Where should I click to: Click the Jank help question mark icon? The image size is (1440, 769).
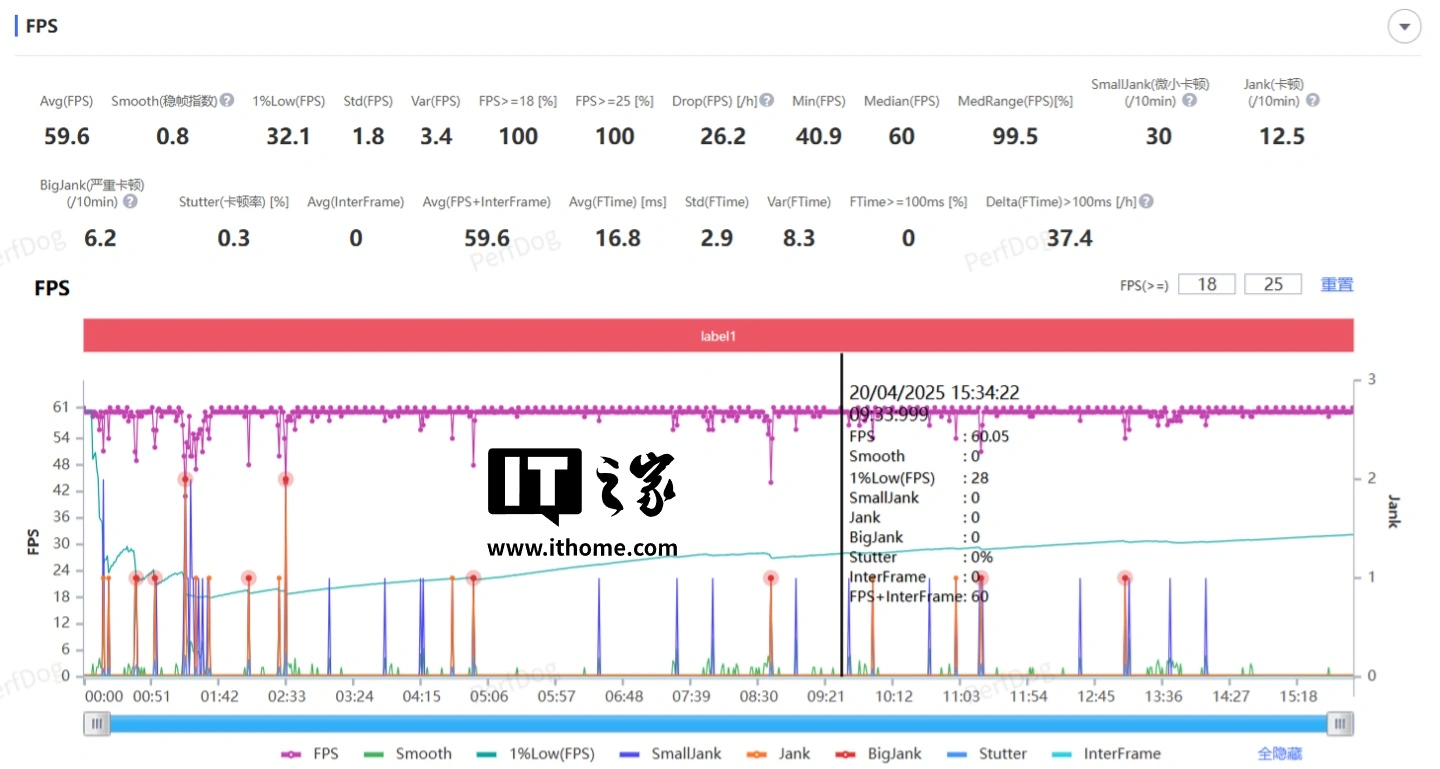[x=1312, y=100]
